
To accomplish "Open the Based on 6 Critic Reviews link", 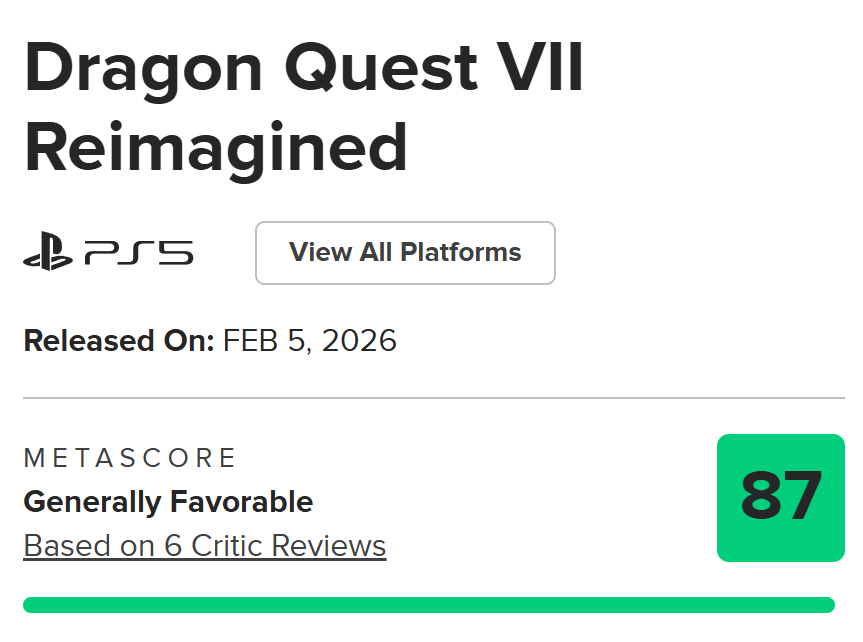I will [204, 546].
